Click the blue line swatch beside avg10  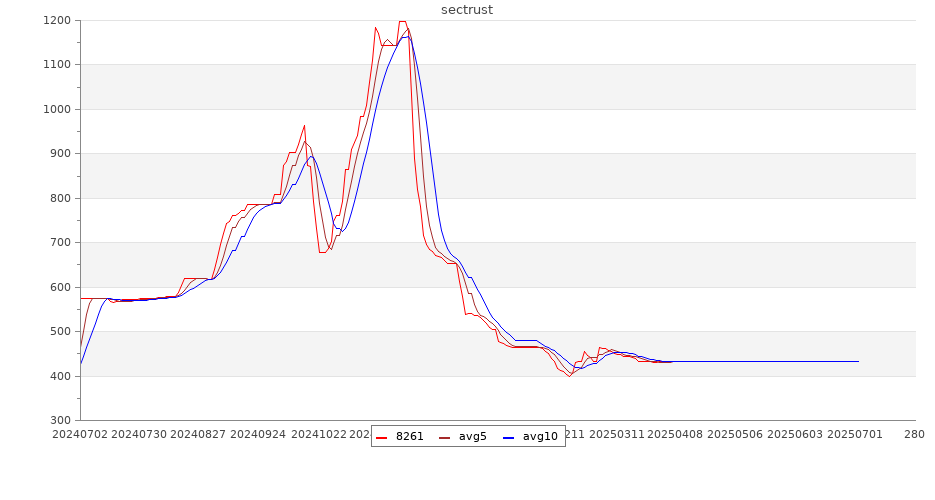coord(508,437)
